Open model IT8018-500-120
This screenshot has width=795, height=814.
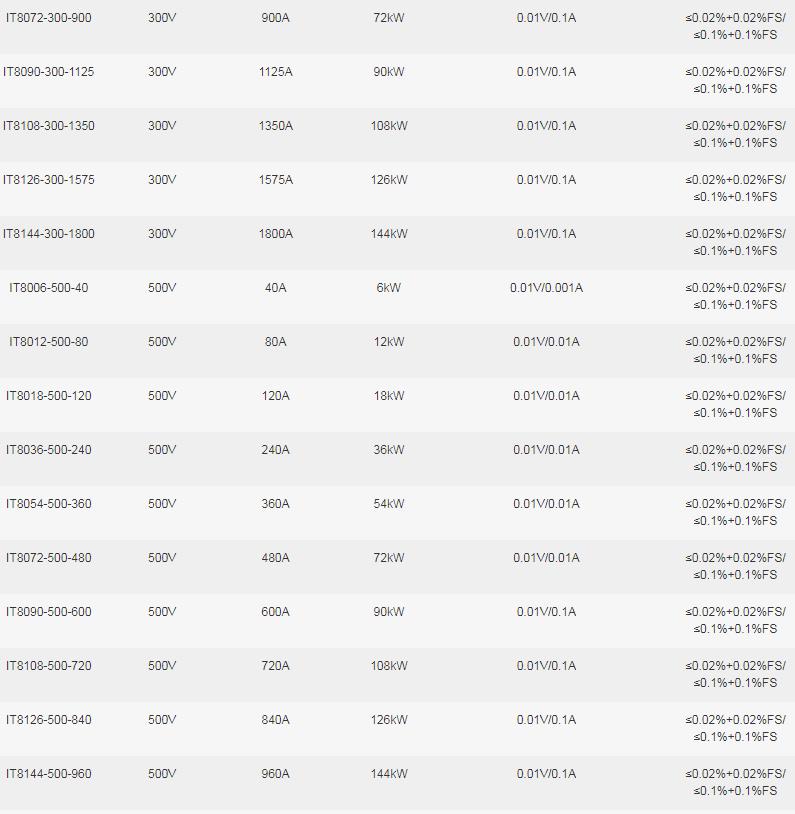click(48, 396)
